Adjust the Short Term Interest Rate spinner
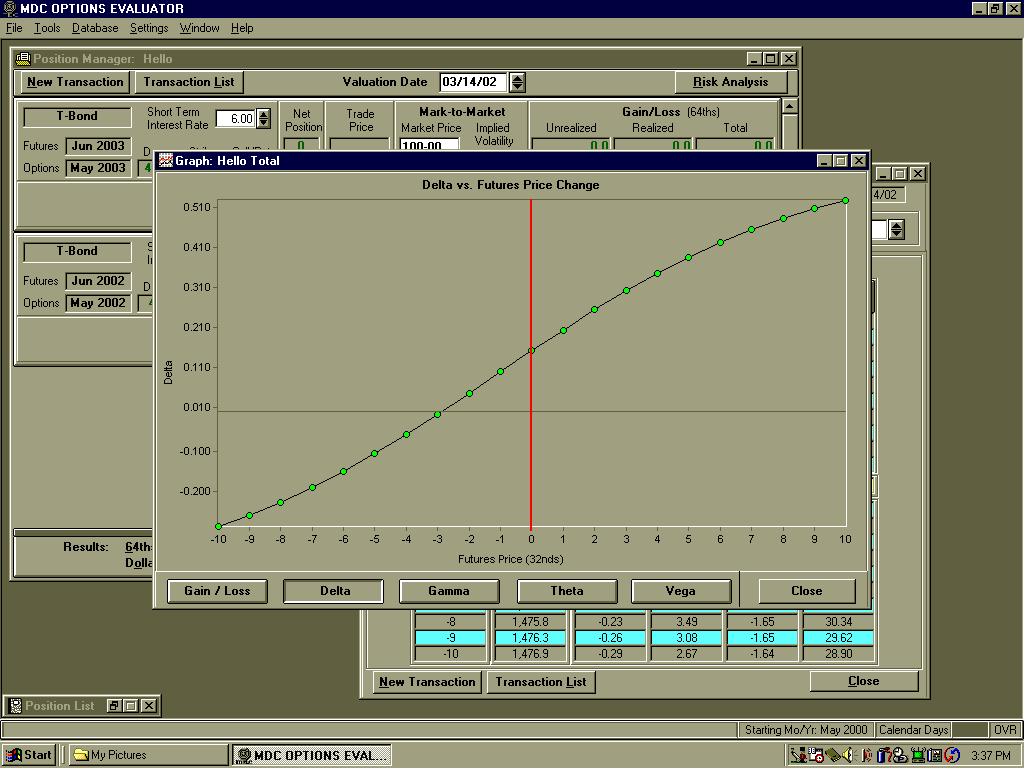Screen dimensions: 1024x768 (x=263, y=119)
